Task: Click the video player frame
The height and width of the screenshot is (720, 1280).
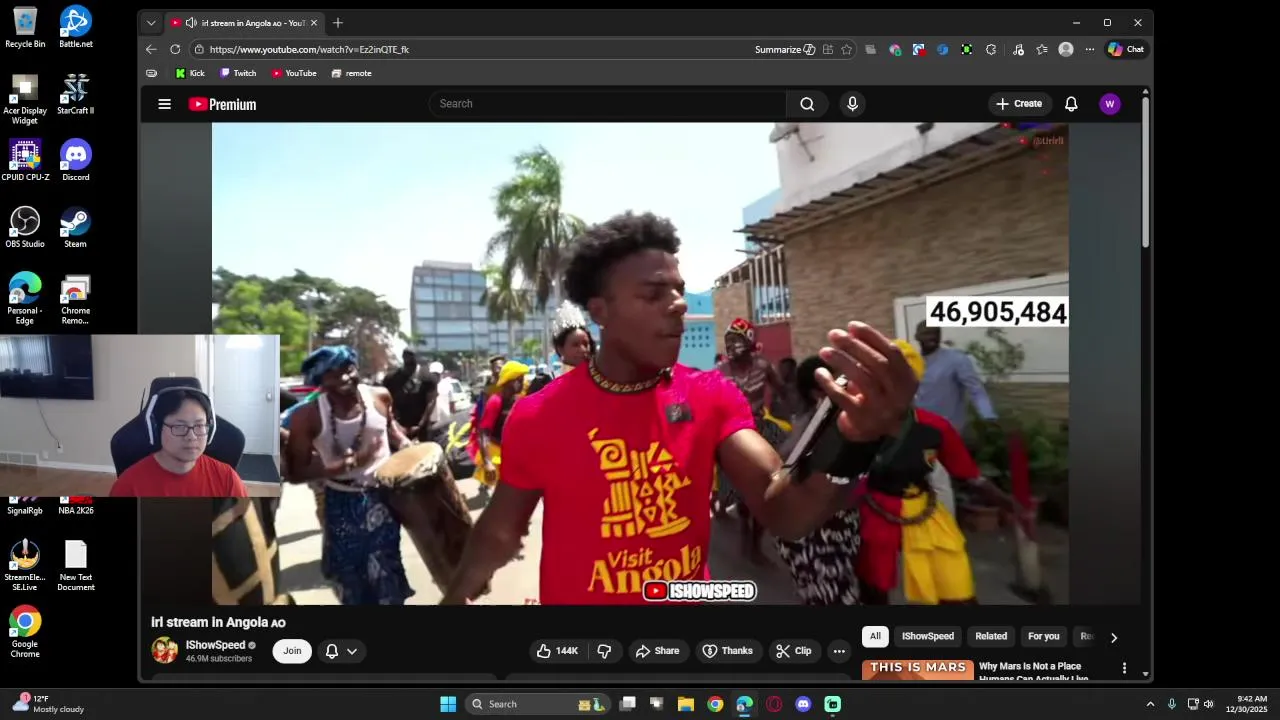Action: point(640,364)
